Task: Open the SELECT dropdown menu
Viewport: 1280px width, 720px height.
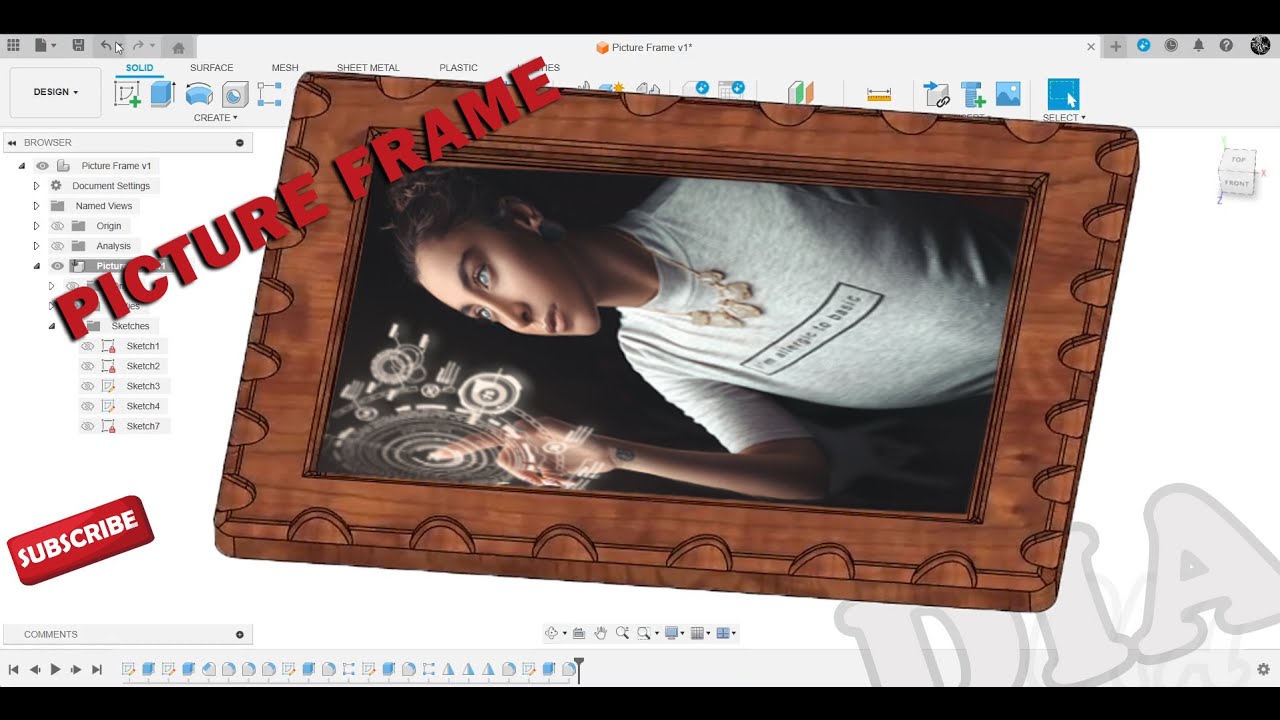Action: tap(1065, 118)
